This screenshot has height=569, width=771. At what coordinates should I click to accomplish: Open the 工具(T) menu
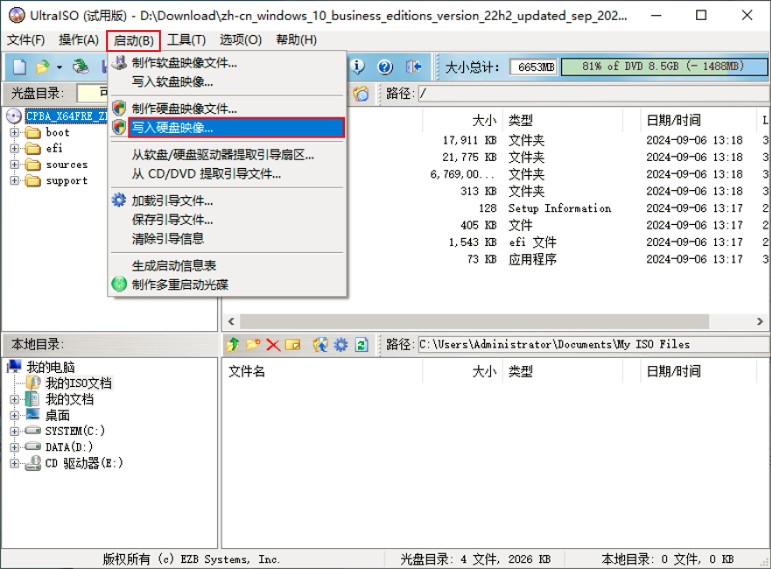[186, 39]
